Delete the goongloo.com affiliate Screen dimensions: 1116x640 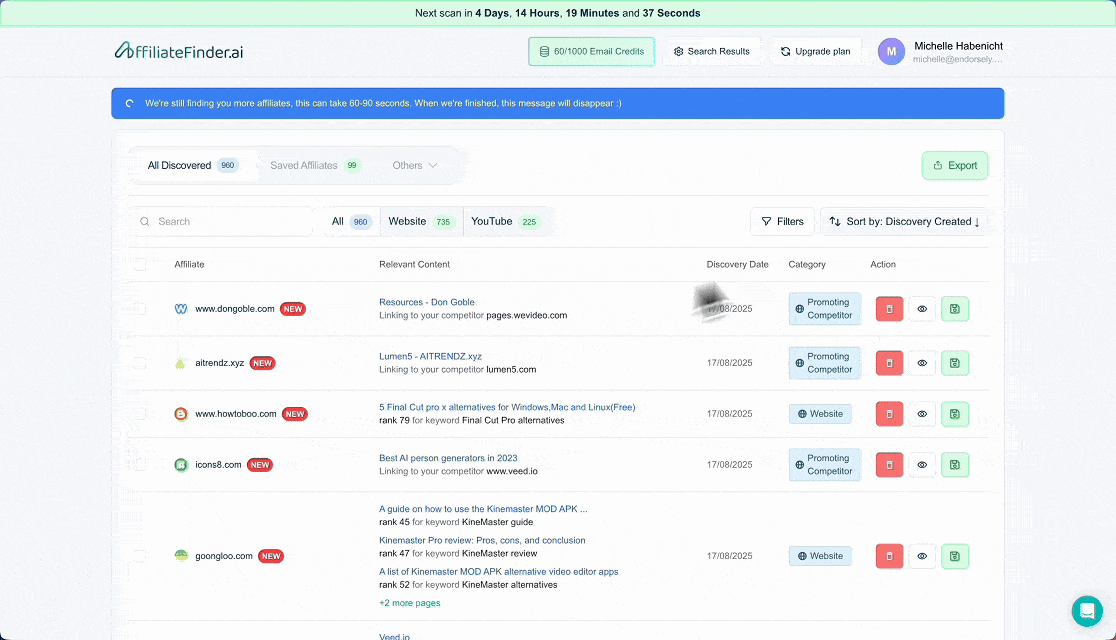pyautogui.click(x=889, y=556)
